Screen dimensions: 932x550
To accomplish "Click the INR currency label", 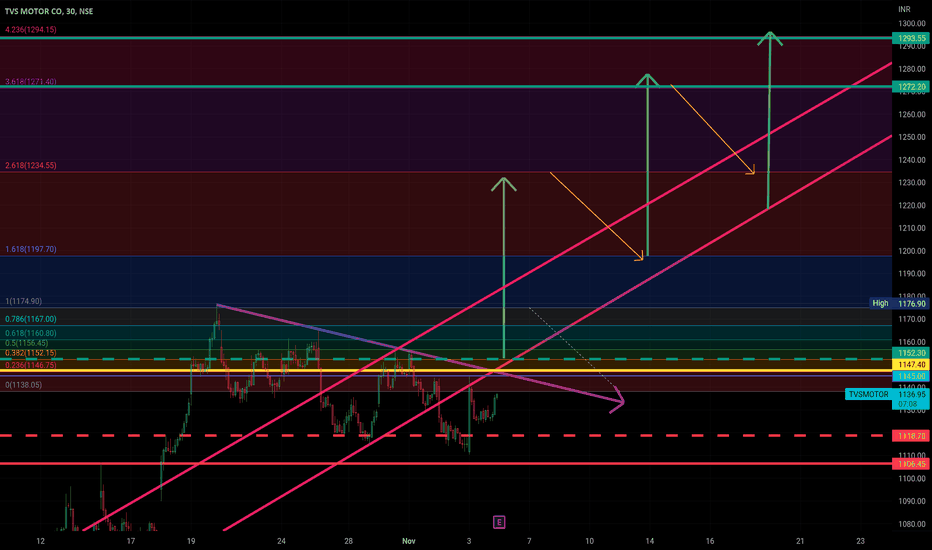I will (x=904, y=10).
